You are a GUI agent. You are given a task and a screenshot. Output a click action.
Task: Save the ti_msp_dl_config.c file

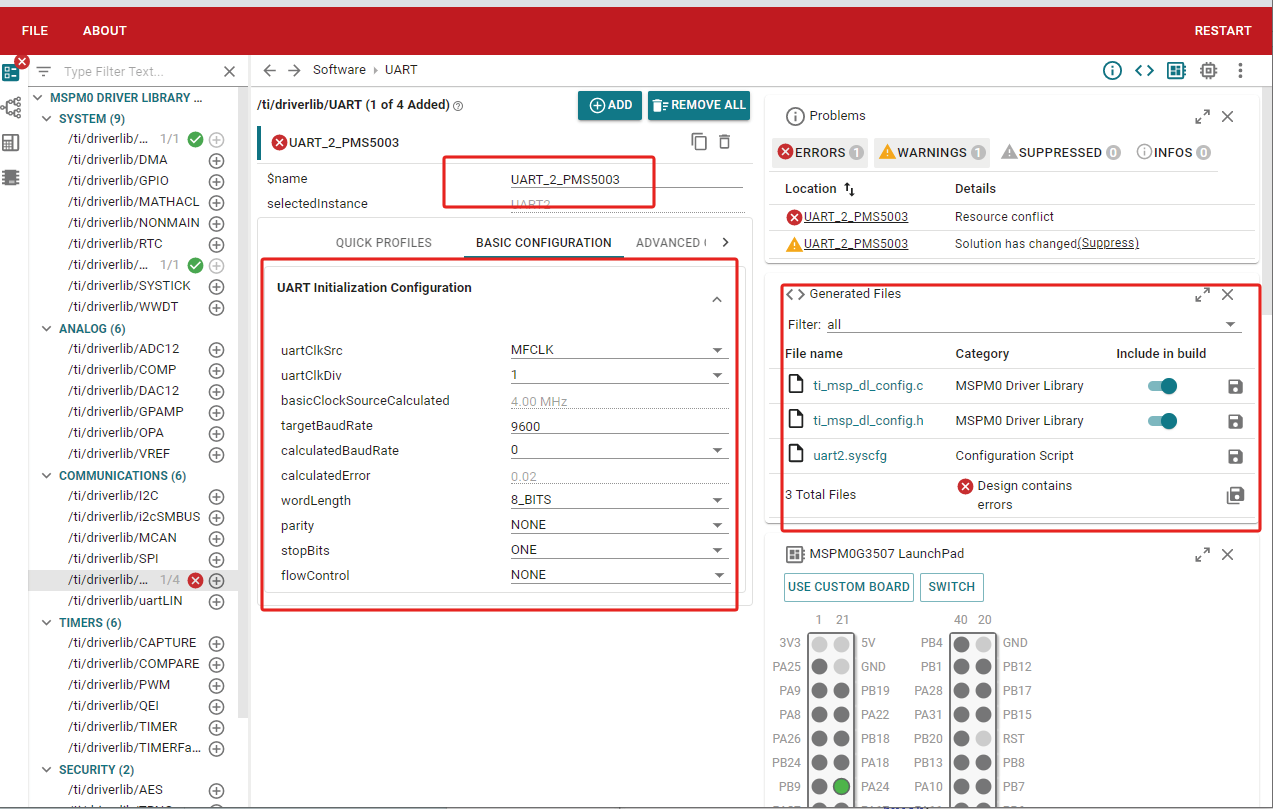1235,386
